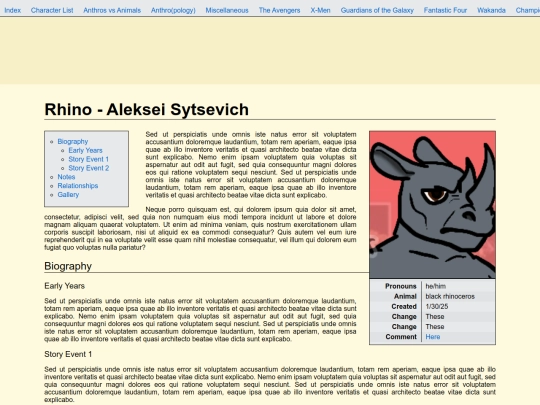The height and width of the screenshot is (405, 540).
Task: Open X-Men navigation link
Action: [x=320, y=10]
